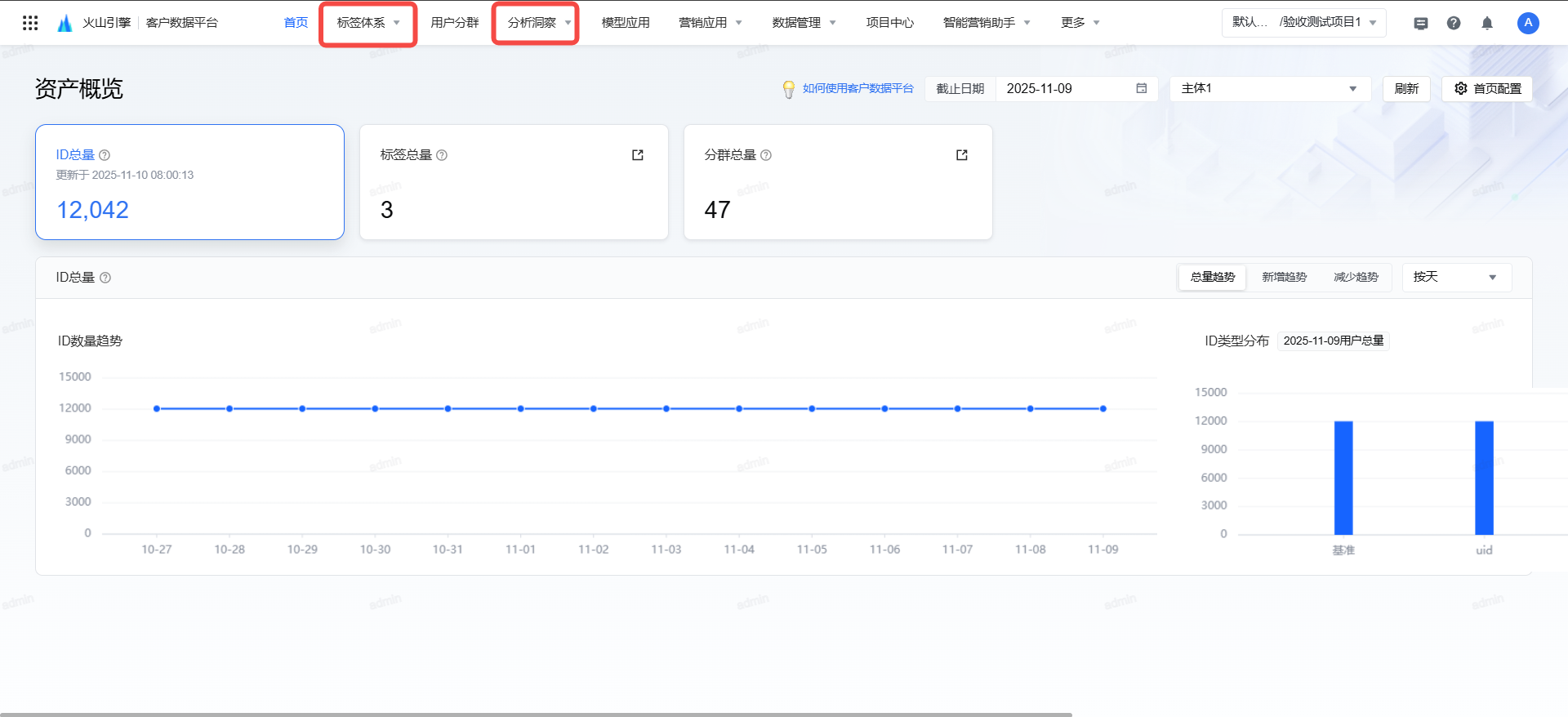Open the 如何使用客户数据平台 link
The height and width of the screenshot is (717, 1568).
coord(857,88)
